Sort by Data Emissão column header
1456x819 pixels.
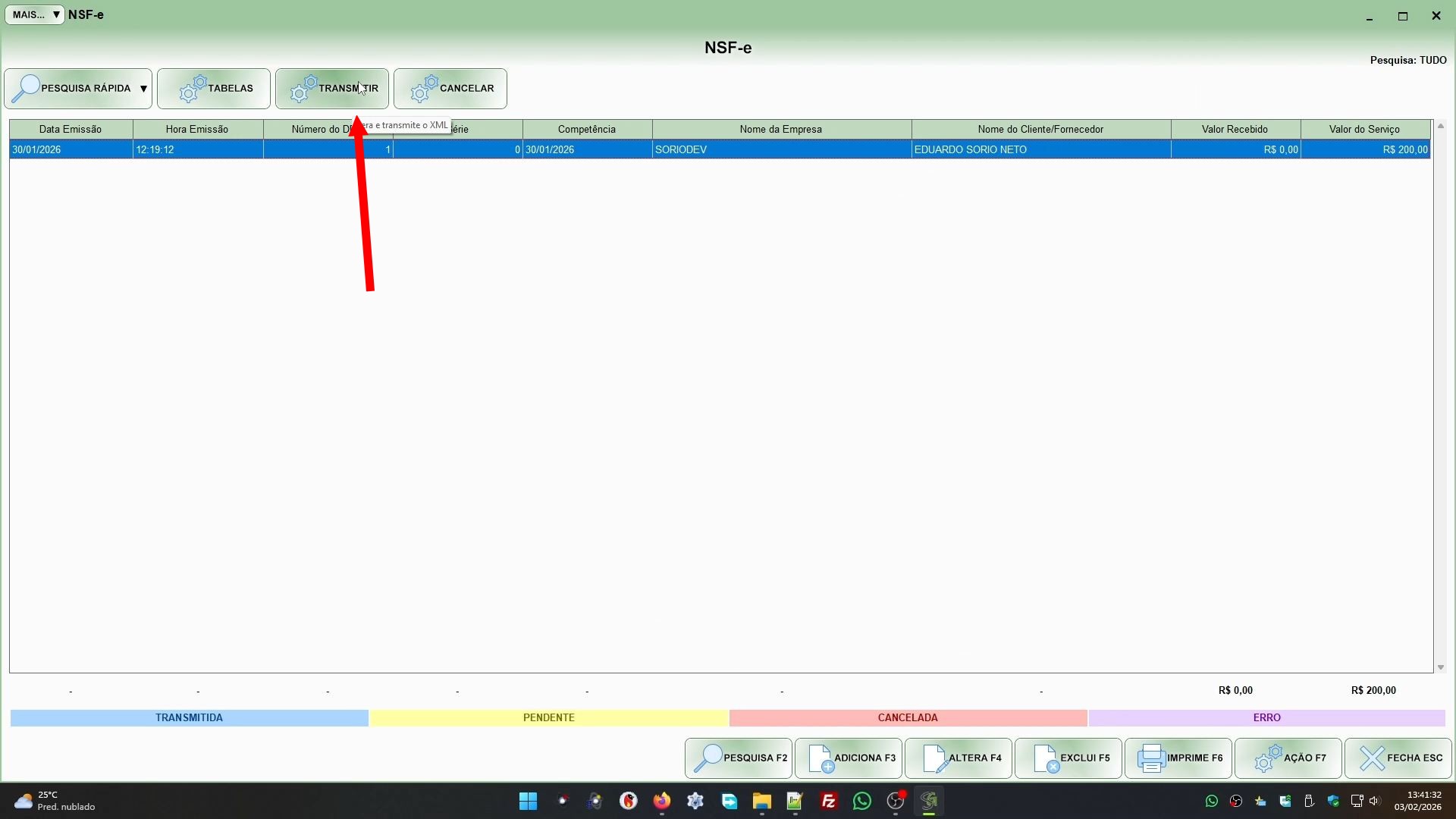click(71, 129)
